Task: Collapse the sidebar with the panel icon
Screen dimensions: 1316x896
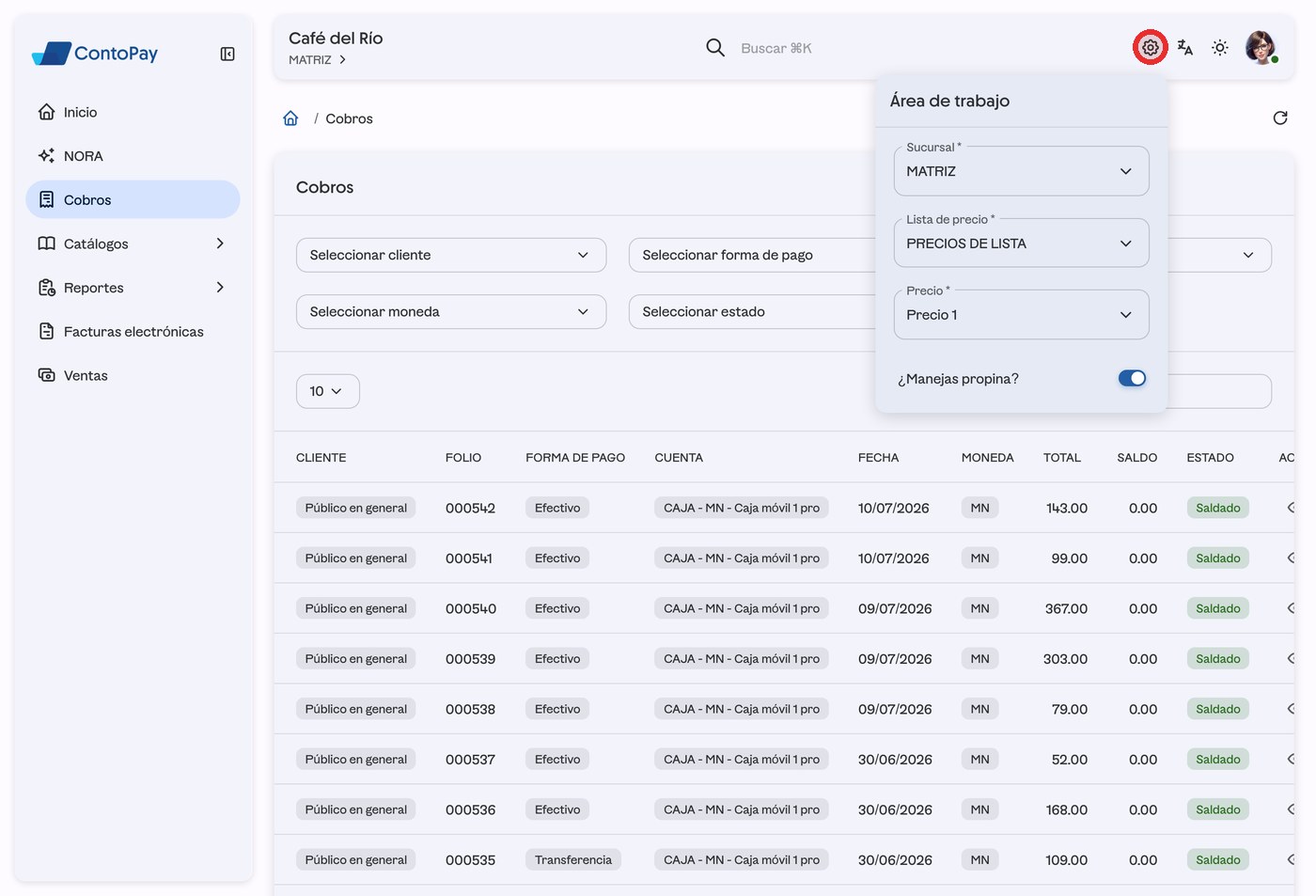Action: pyautogui.click(x=227, y=55)
